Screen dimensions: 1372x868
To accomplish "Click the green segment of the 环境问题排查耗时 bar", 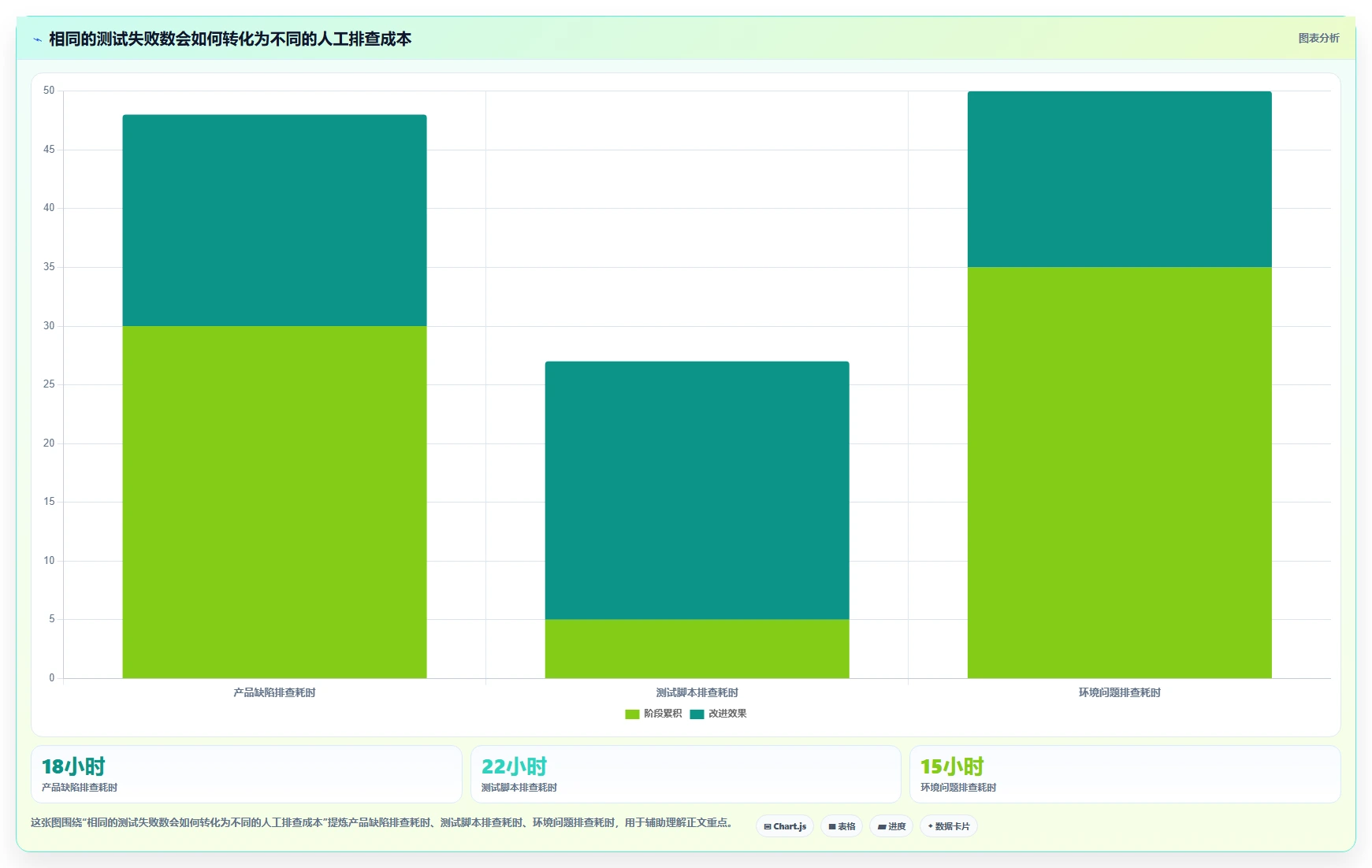I will click(x=1119, y=473).
